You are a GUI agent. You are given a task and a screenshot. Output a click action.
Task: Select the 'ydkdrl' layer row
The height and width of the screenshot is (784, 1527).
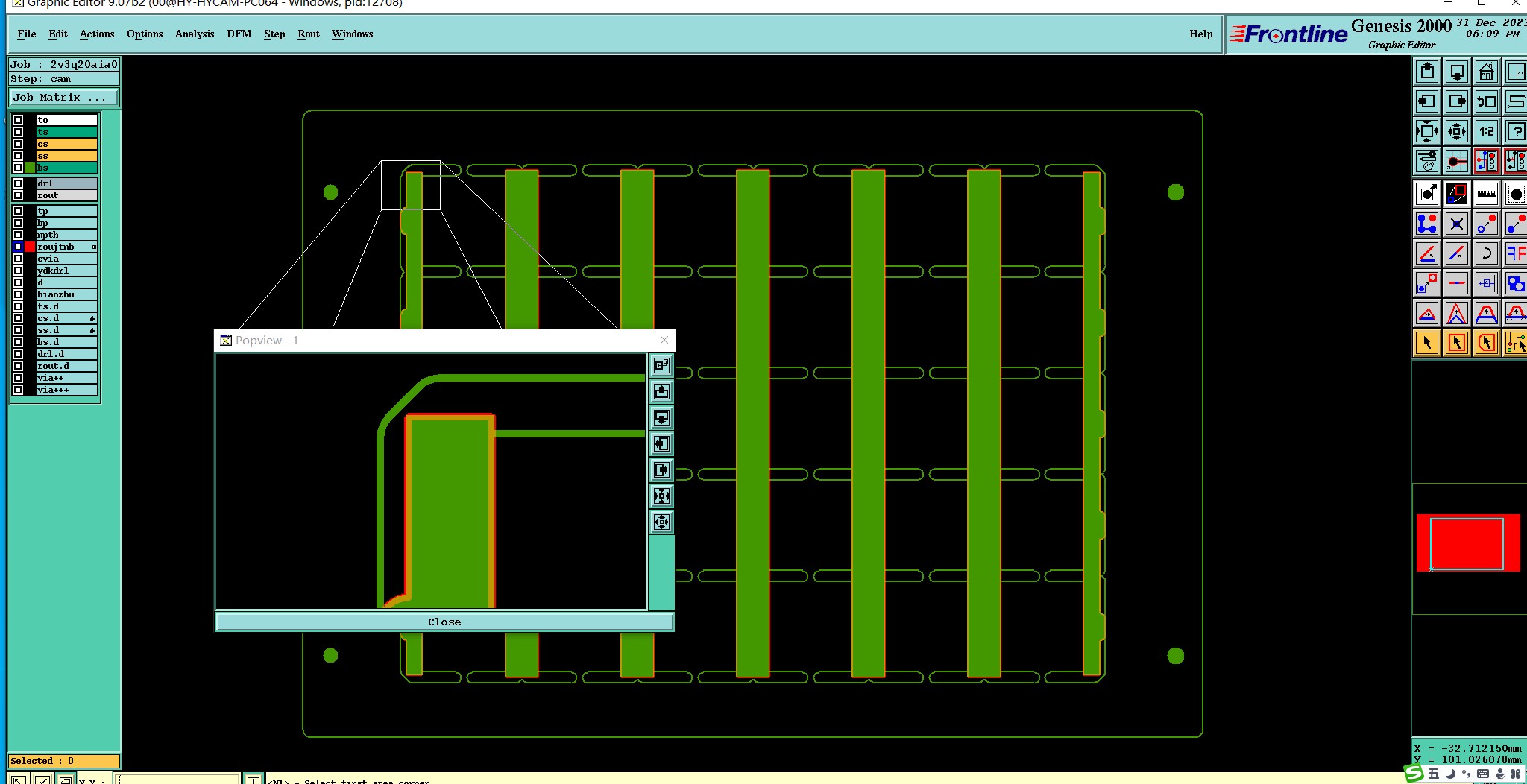[67, 271]
